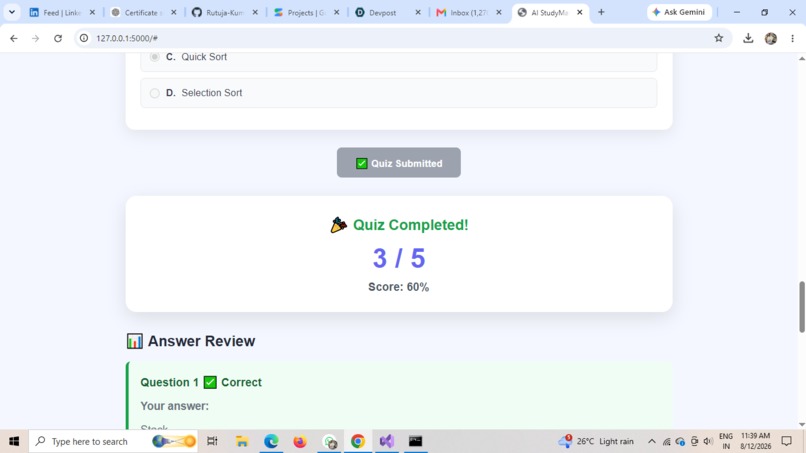Screen dimensions: 806x453
Task: Minimize the browser window
Action: pyautogui.click(x=737, y=12)
